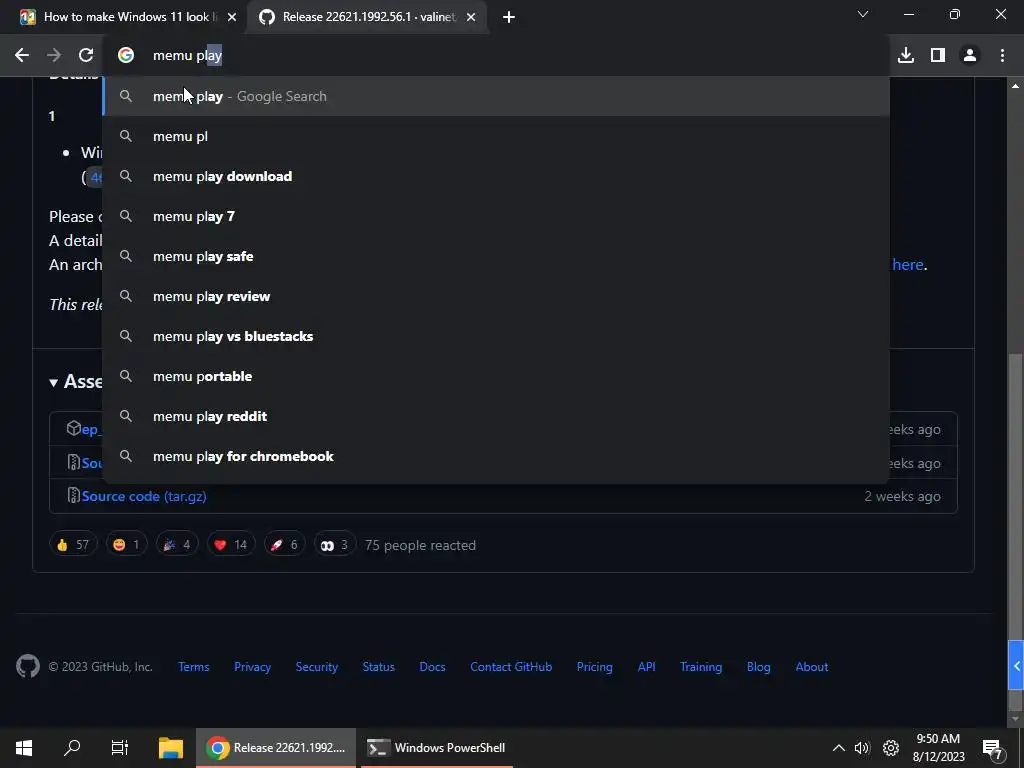
Task: Open the Terms footer link
Action: (194, 667)
